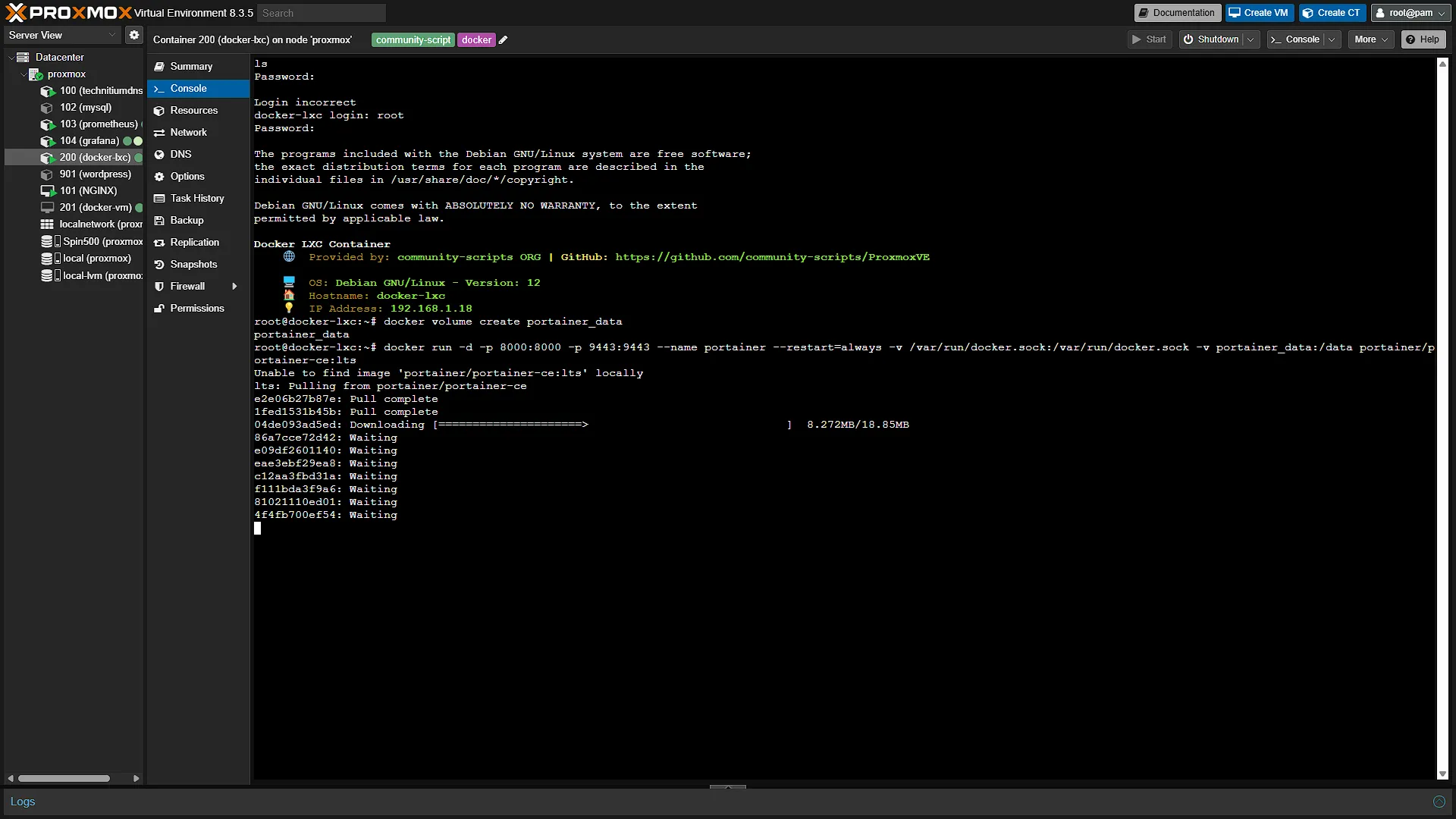The height and width of the screenshot is (819, 1456).
Task: Click GitHub community-scripts URL in console
Action: coord(772,257)
